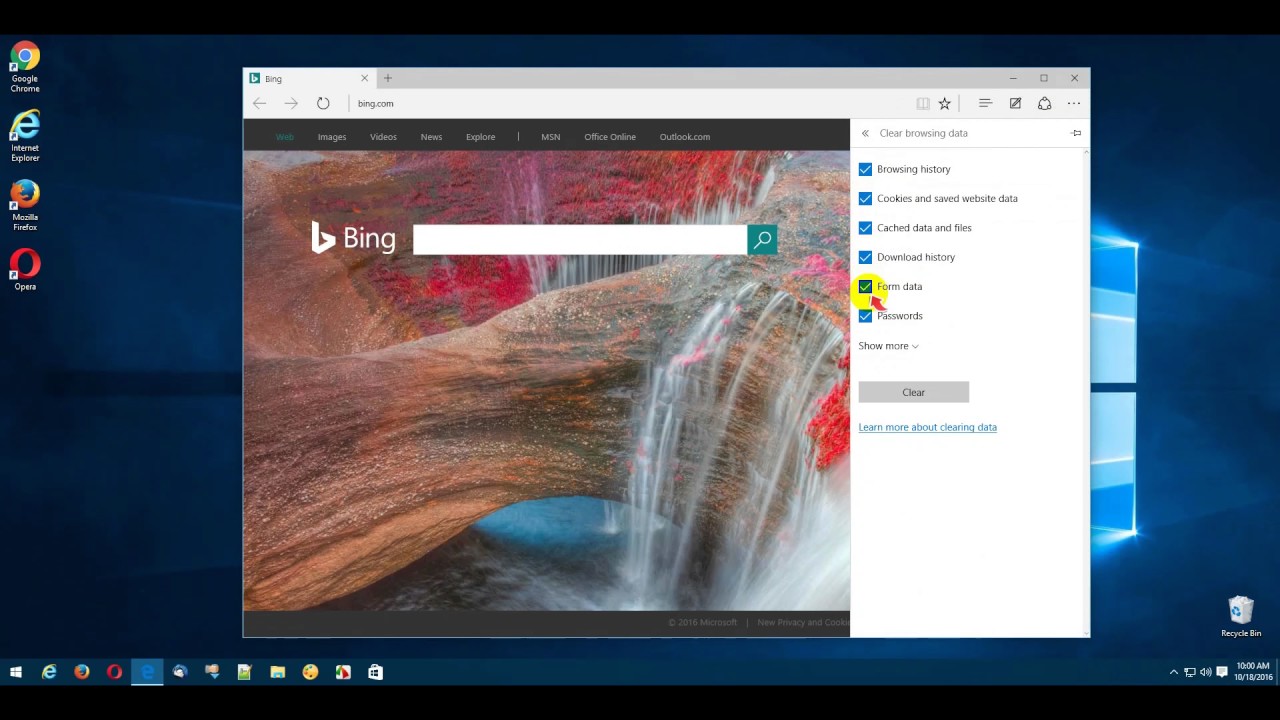Uncheck Browsing history checkbox
This screenshot has height=720, width=1280.
[x=865, y=169]
